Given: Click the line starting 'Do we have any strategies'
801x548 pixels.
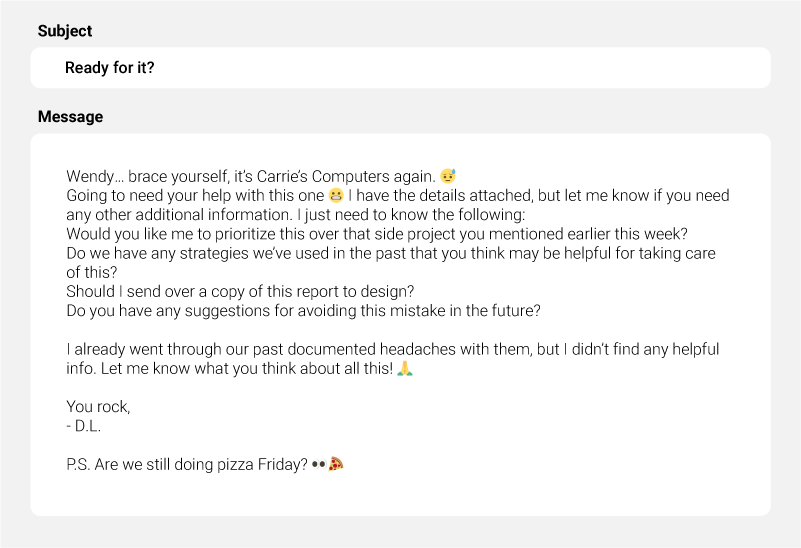Looking at the screenshot, I should pyautogui.click(x=390, y=253).
